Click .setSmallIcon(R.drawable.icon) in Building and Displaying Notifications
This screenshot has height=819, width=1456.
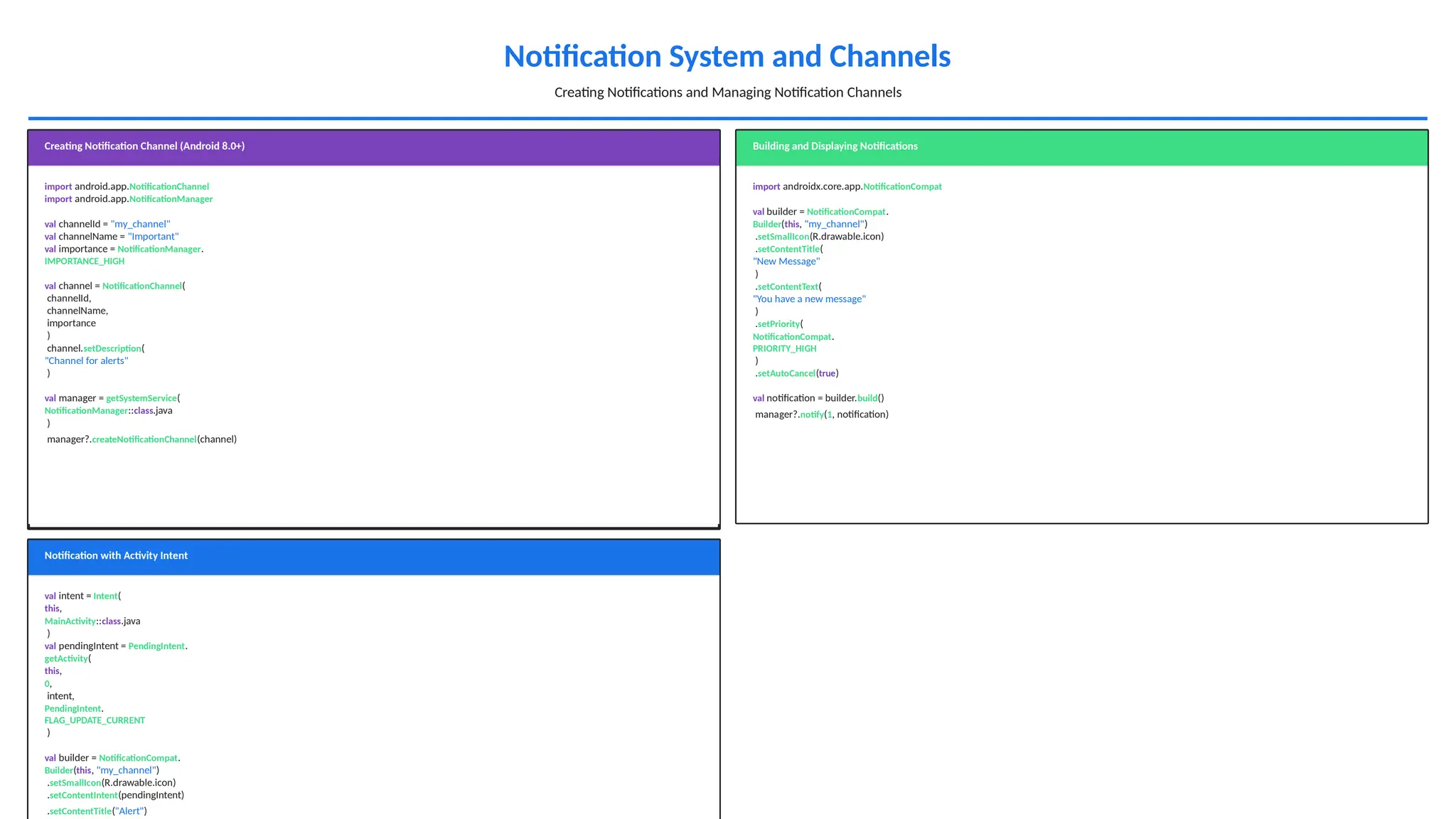(x=820, y=237)
